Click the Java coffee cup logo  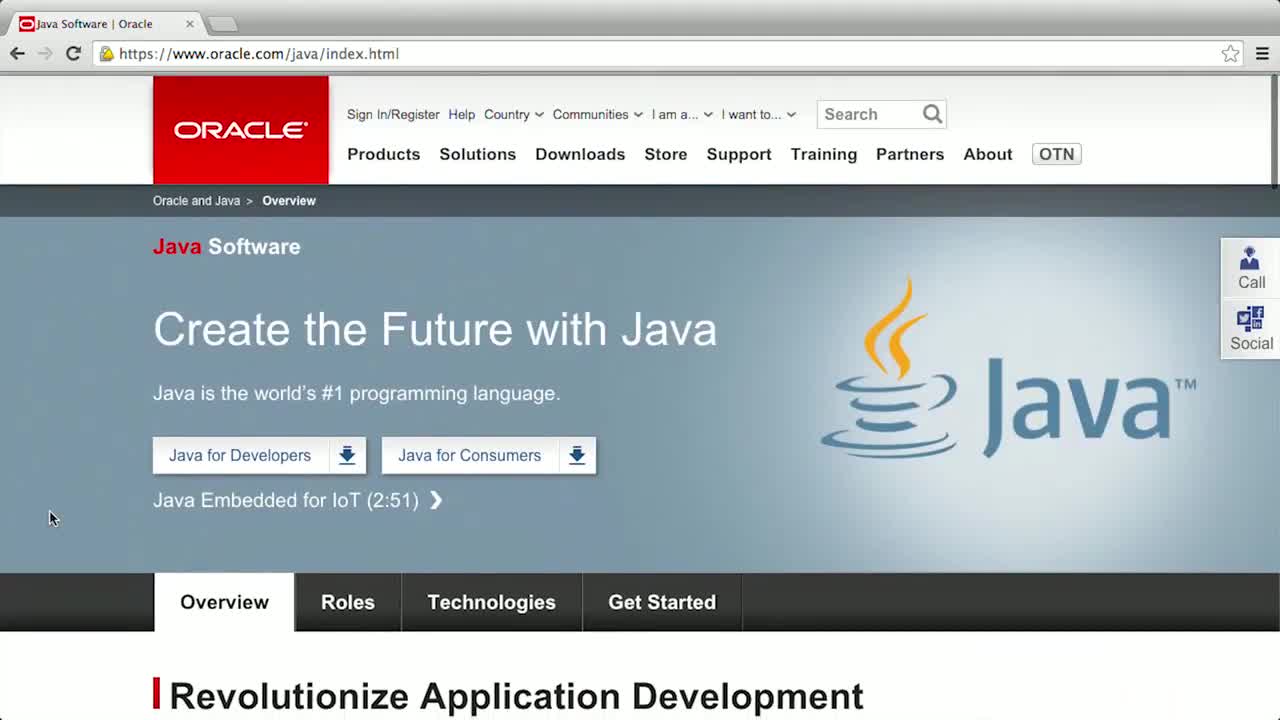tap(888, 370)
